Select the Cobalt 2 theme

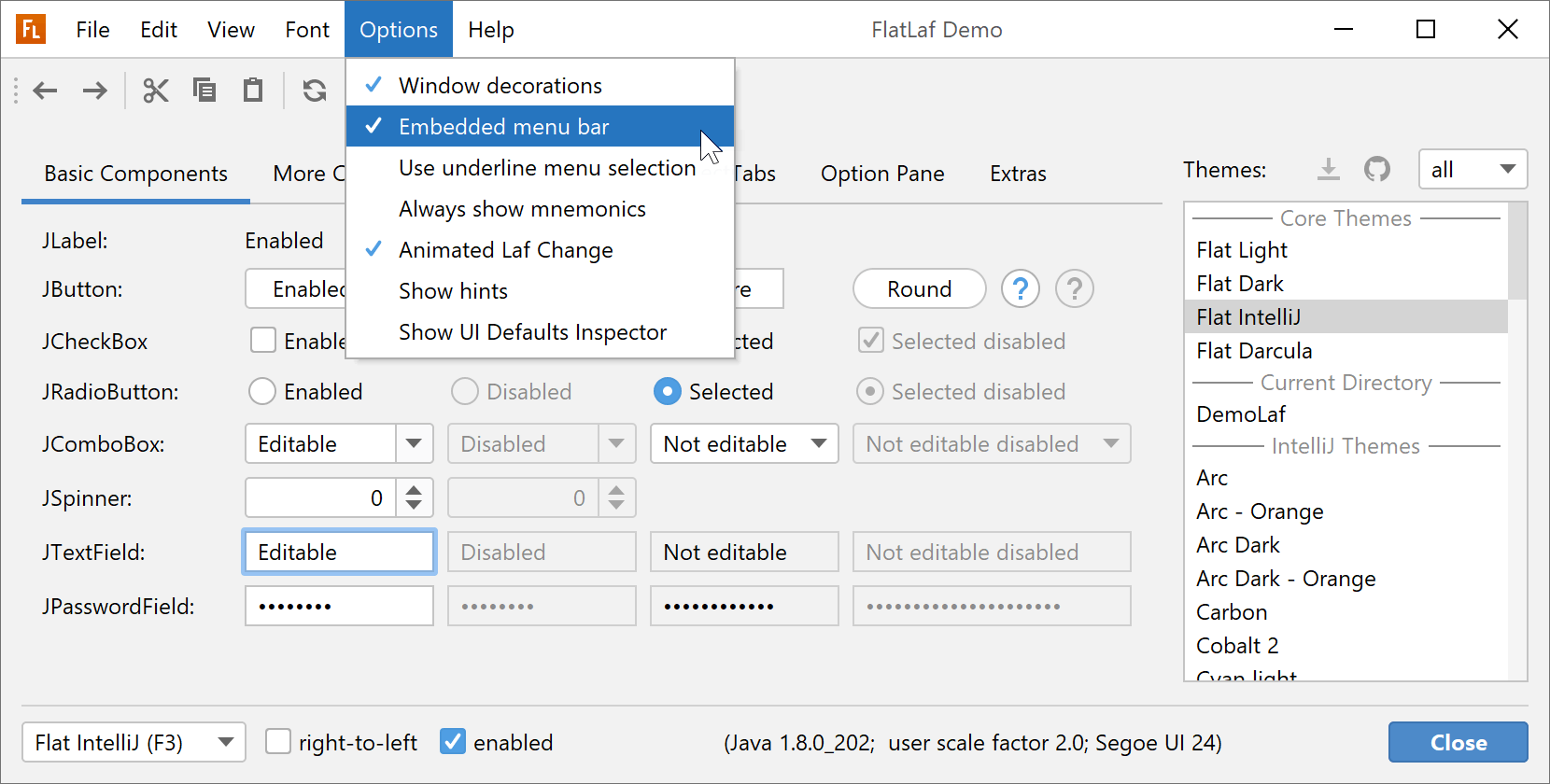[1346, 645]
